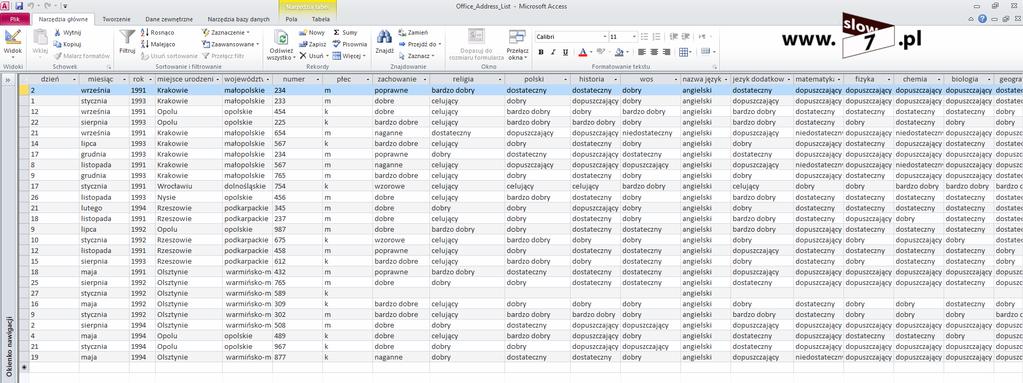Switch to the Tworzenie tab
Image resolution: width=1023 pixels, height=383 pixels.
[116, 19]
